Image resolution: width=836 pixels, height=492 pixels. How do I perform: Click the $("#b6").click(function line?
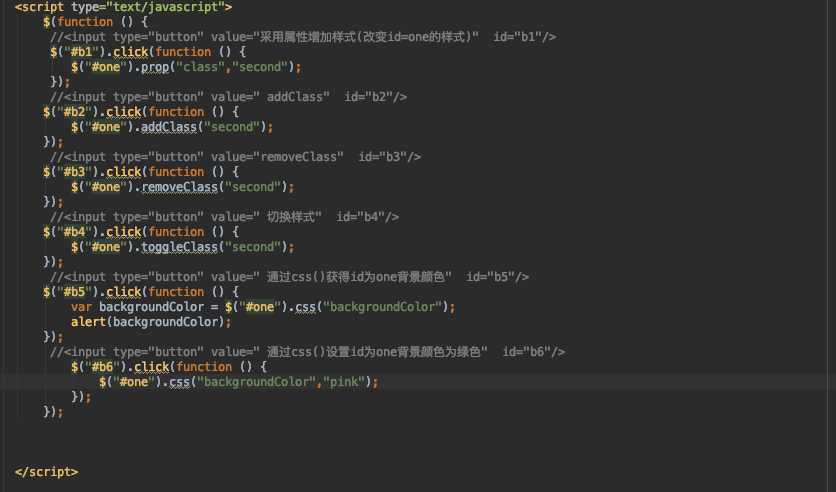[x=168, y=367]
